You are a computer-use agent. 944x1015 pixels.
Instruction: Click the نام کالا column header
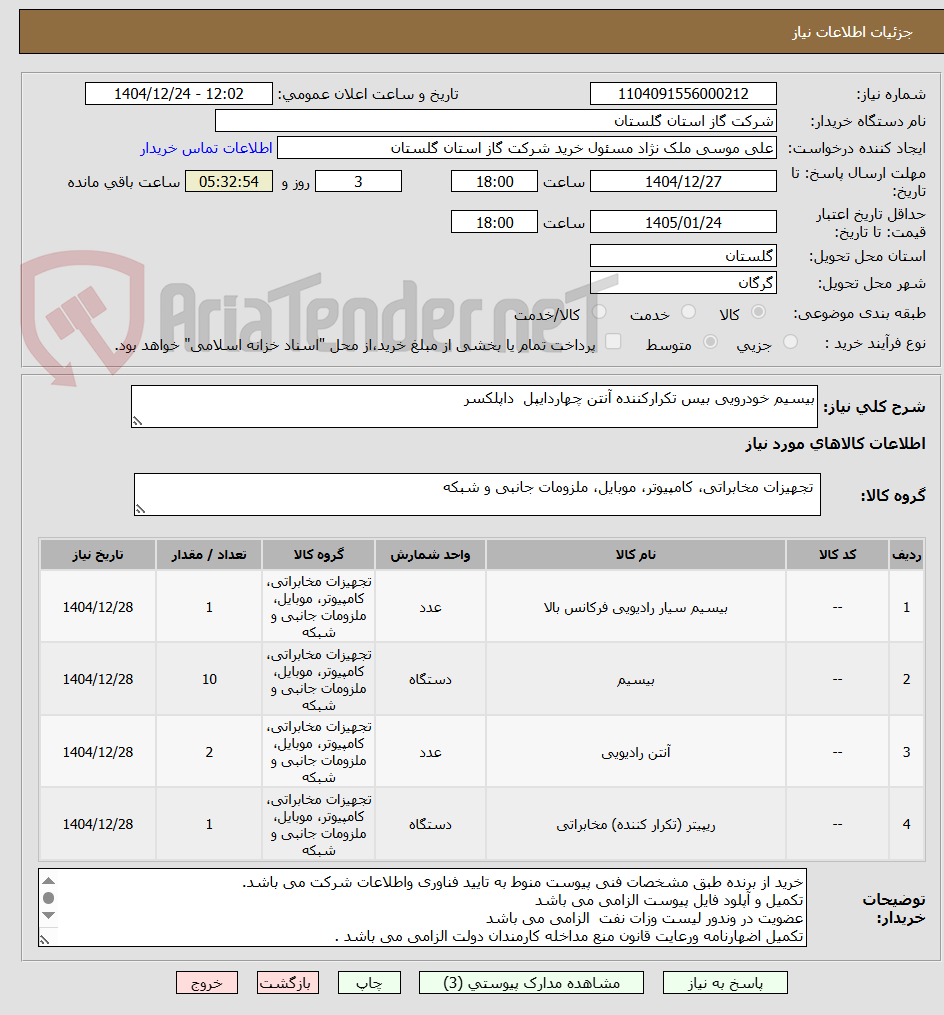click(x=636, y=555)
